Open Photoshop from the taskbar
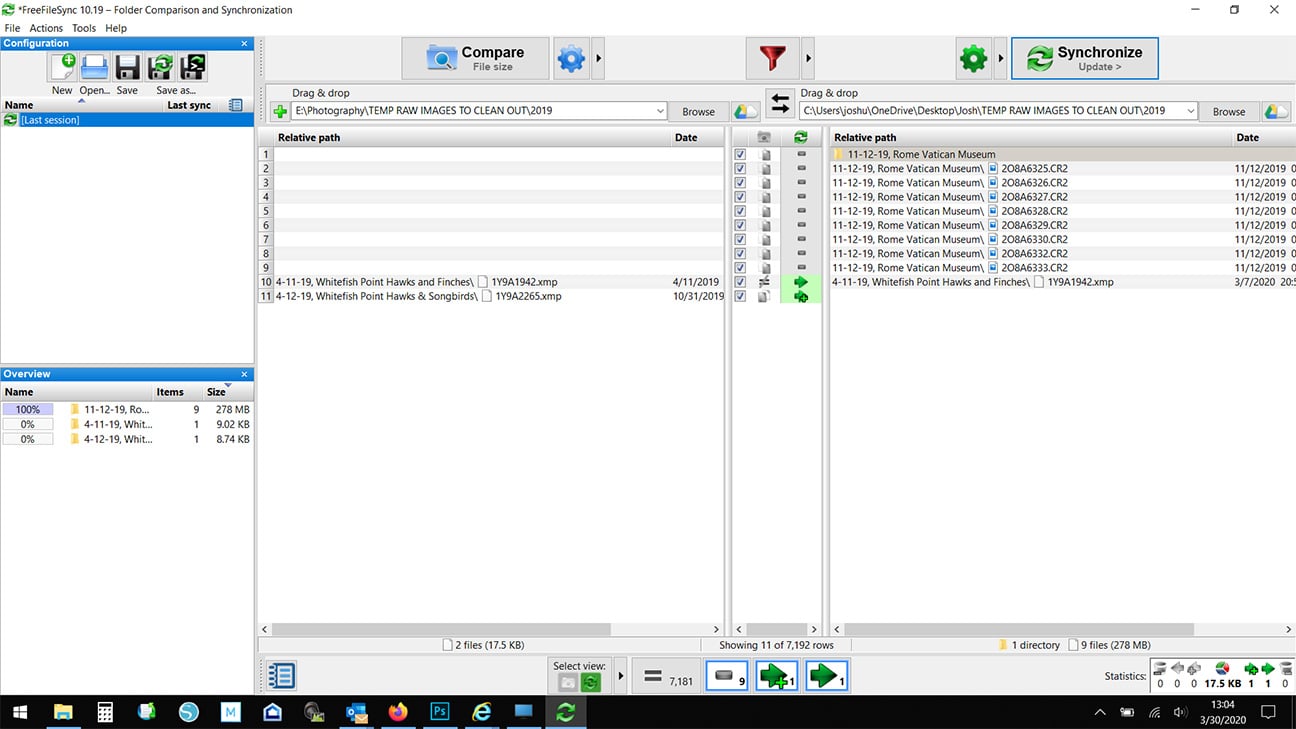The height and width of the screenshot is (729, 1296). click(439, 712)
